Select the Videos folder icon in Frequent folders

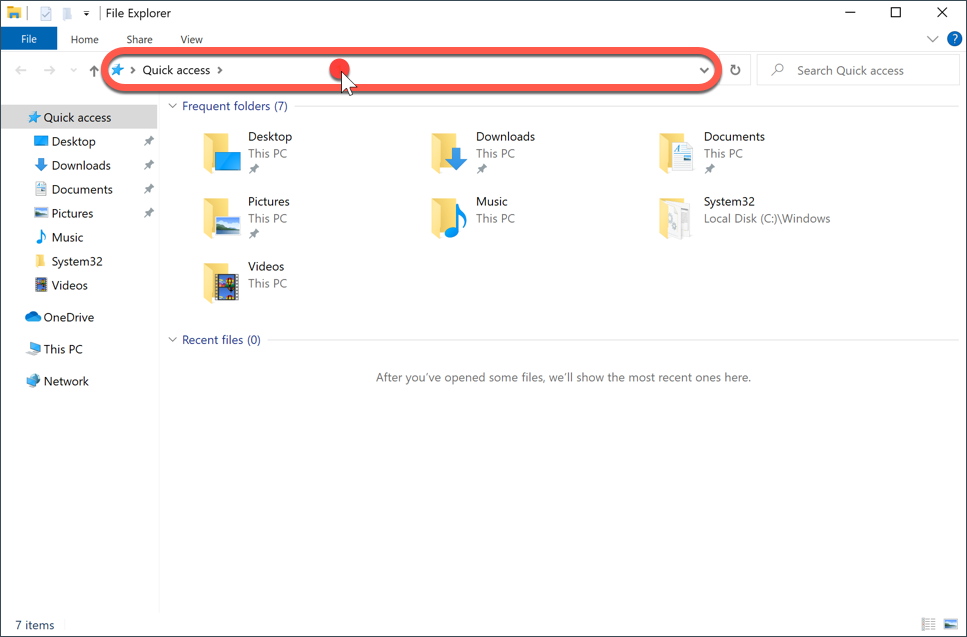(221, 282)
